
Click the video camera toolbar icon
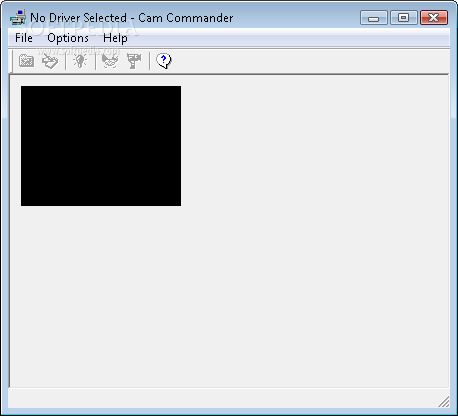134,61
